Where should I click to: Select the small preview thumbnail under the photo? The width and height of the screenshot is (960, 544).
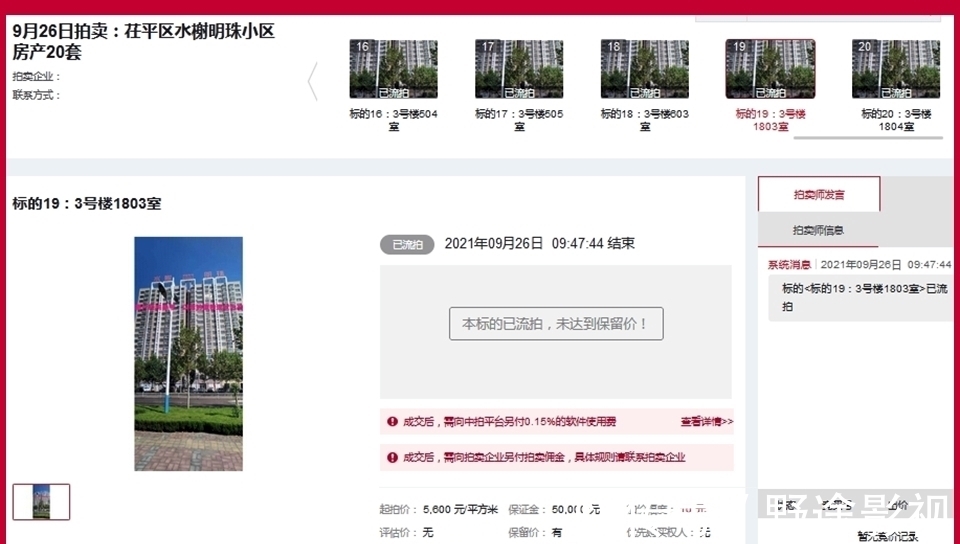click(x=42, y=502)
